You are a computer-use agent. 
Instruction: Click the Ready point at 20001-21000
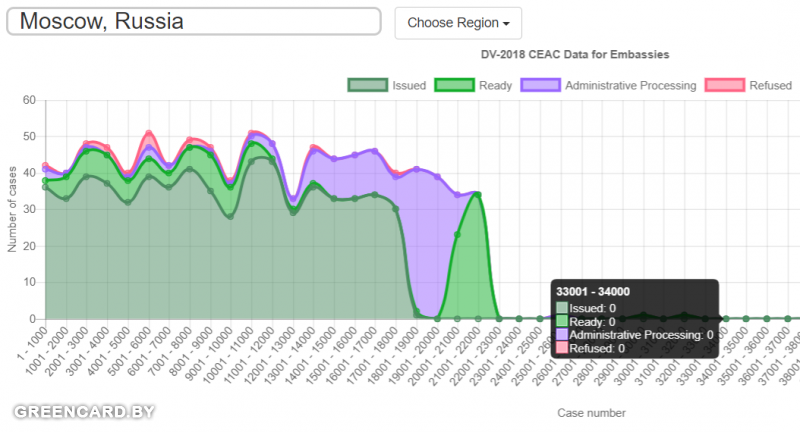457,235
